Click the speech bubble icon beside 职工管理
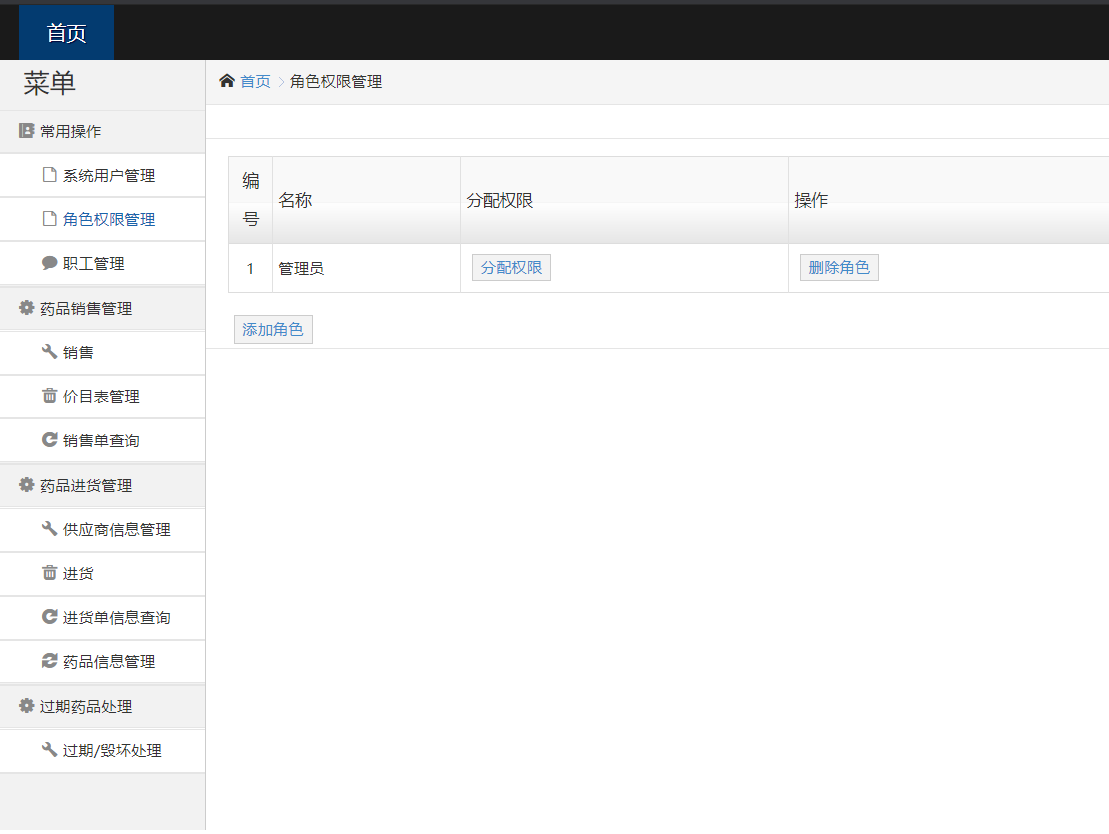Image resolution: width=1109 pixels, height=834 pixels. tap(49, 263)
